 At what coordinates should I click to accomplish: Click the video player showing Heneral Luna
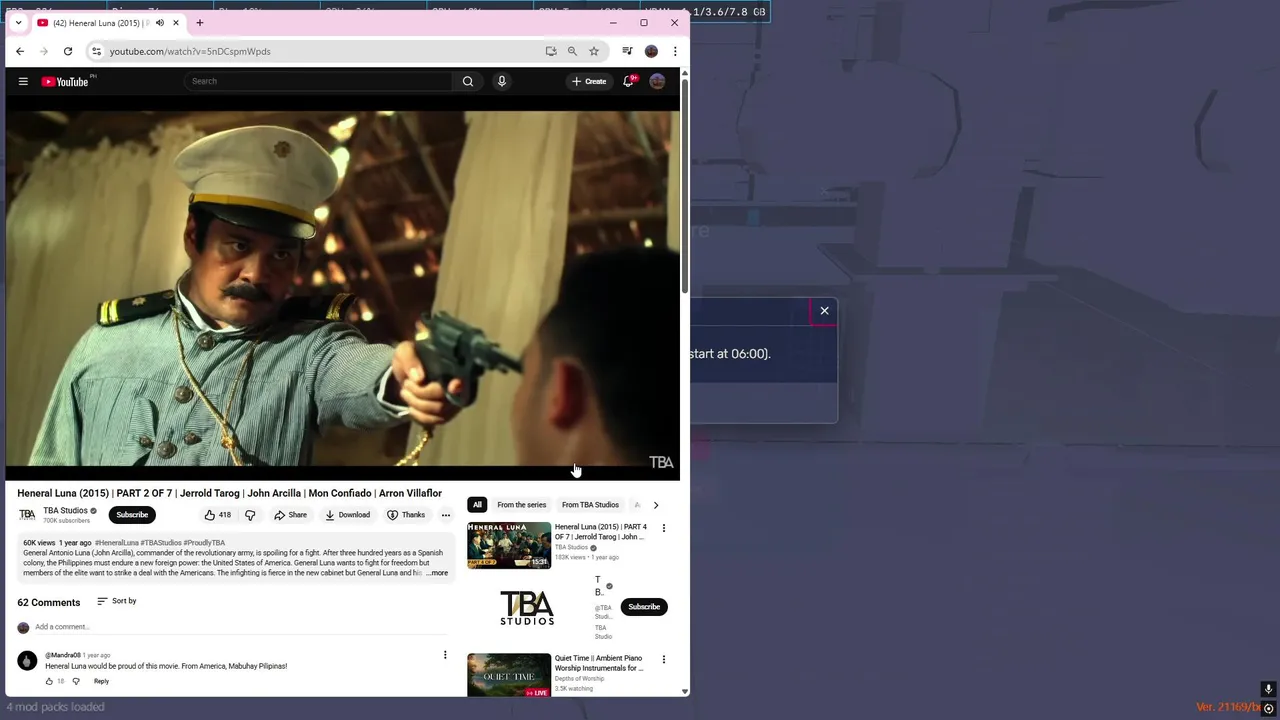[342, 290]
